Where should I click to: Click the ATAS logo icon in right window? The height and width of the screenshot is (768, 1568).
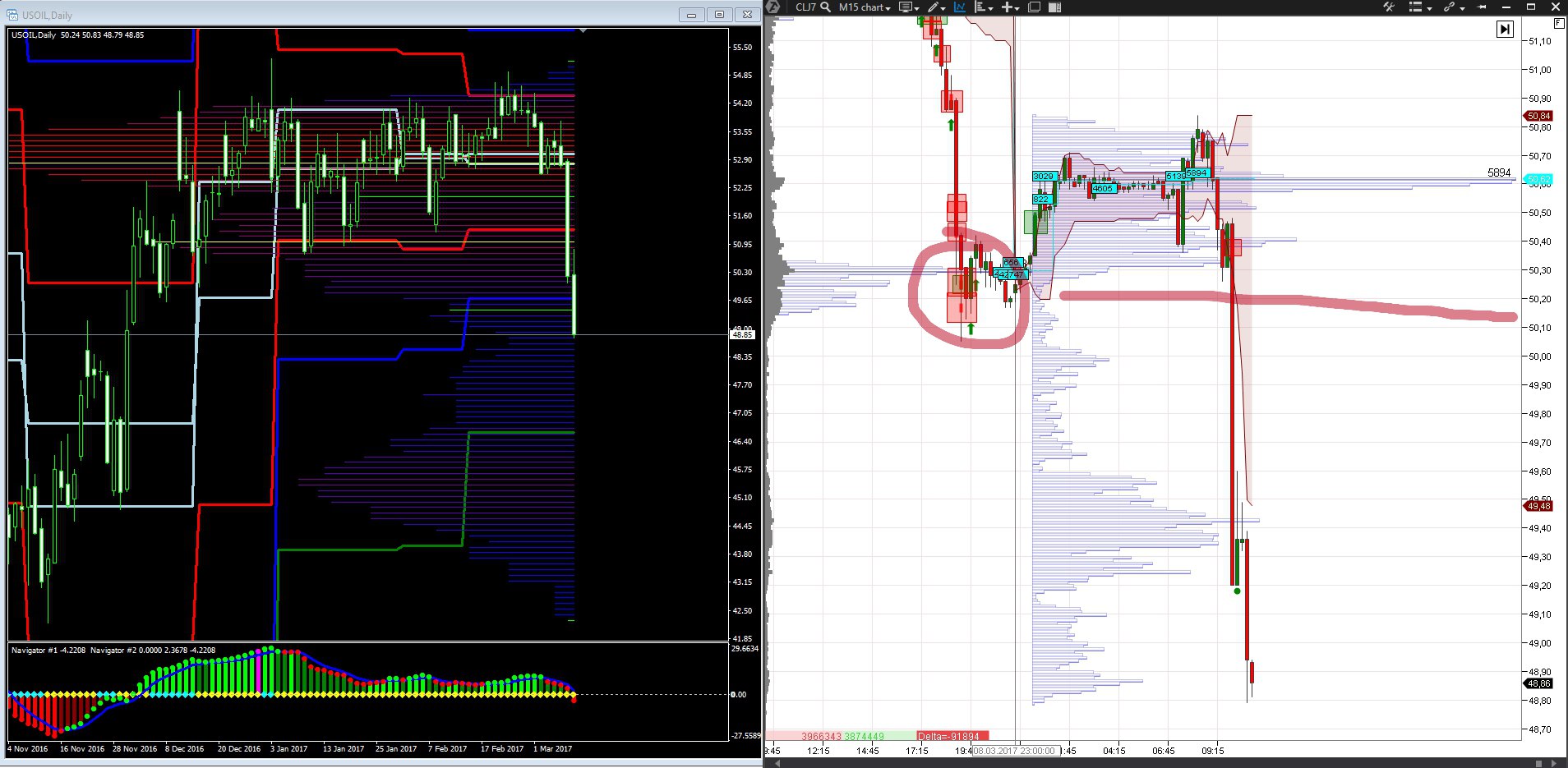pyautogui.click(x=773, y=7)
